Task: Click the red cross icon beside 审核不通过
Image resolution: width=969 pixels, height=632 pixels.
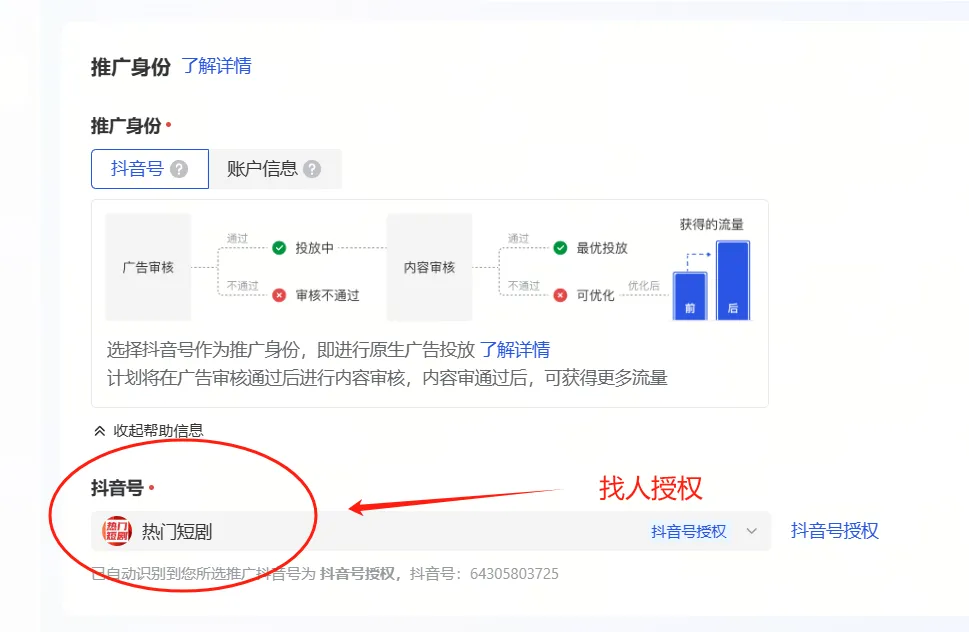Action: click(279, 295)
